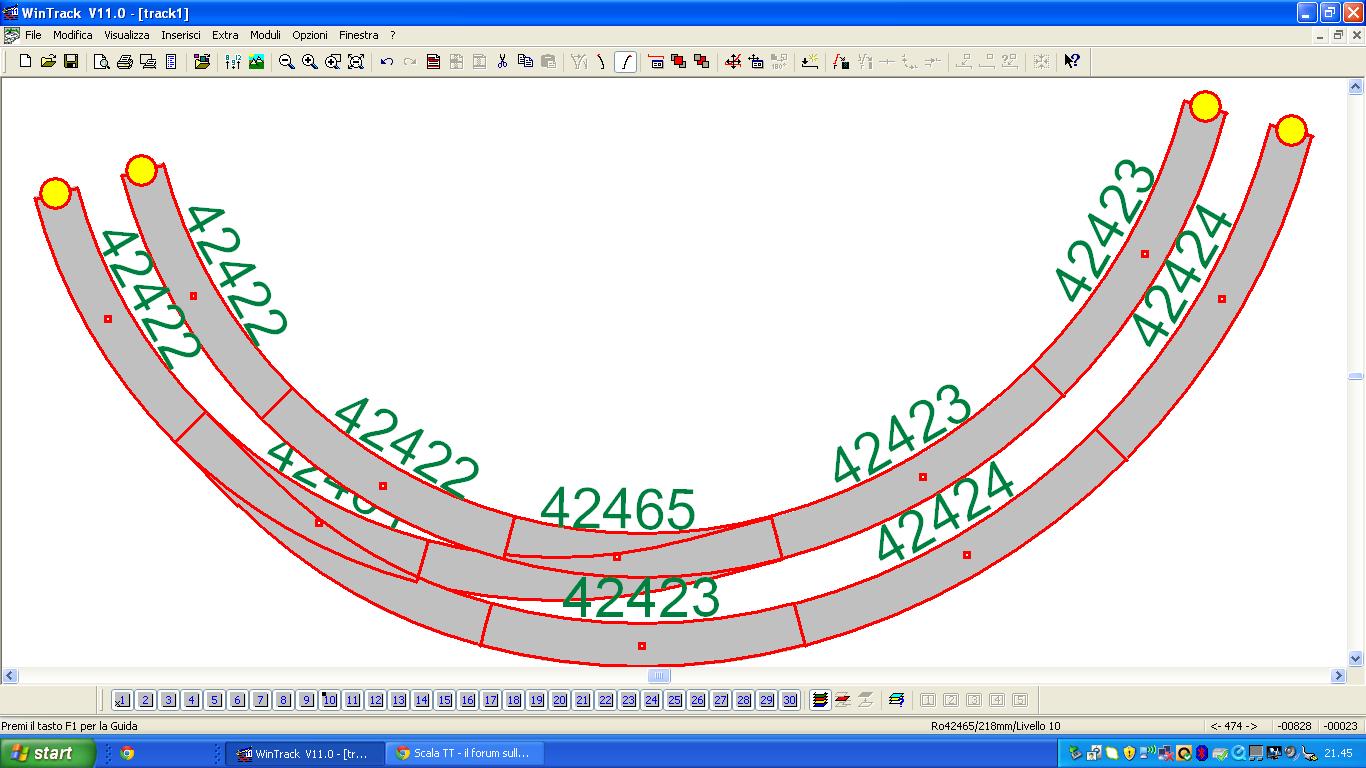Switch to Scala TT forum taskbar button

[x=463, y=753]
